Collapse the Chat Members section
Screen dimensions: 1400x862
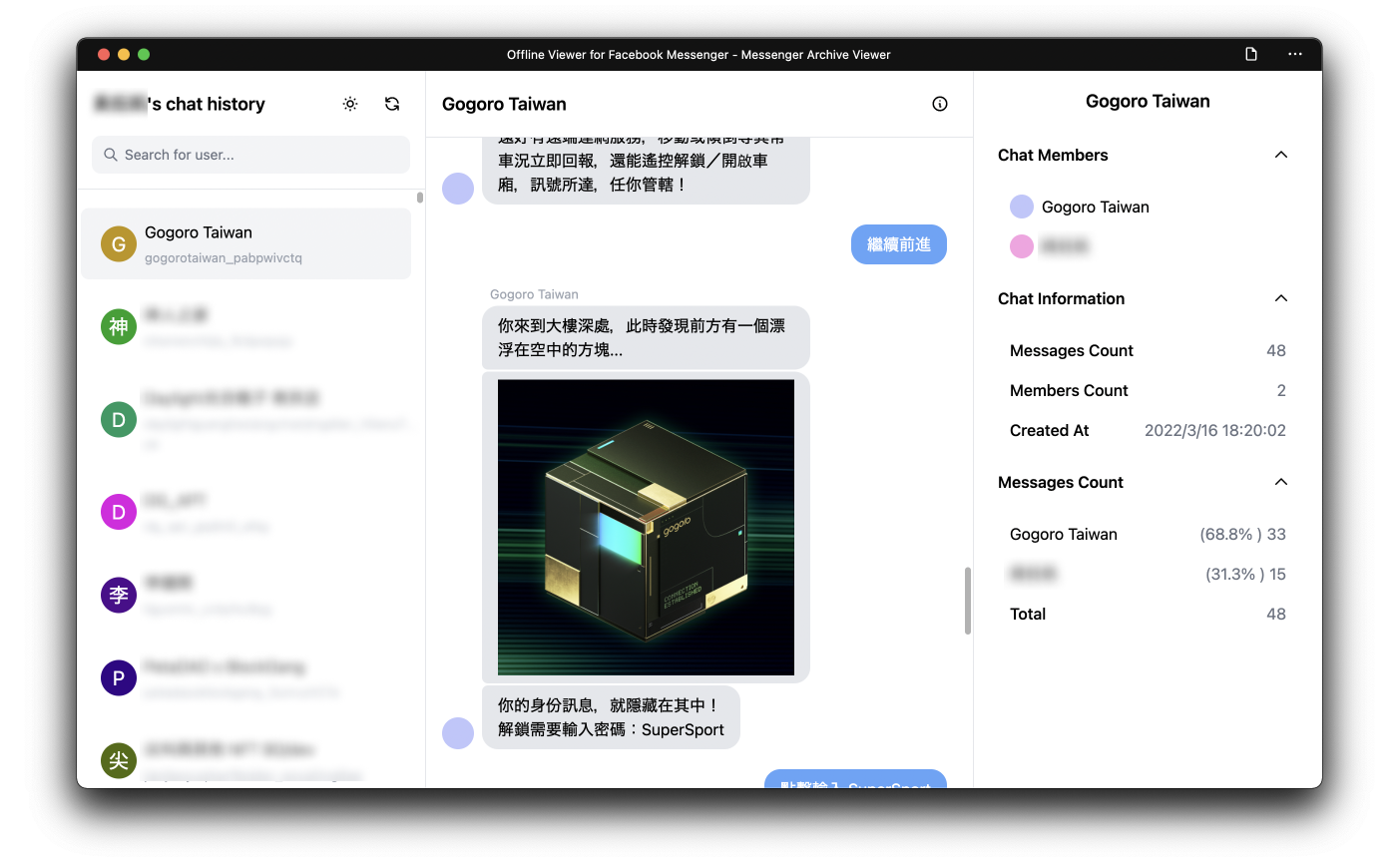coord(1281,155)
